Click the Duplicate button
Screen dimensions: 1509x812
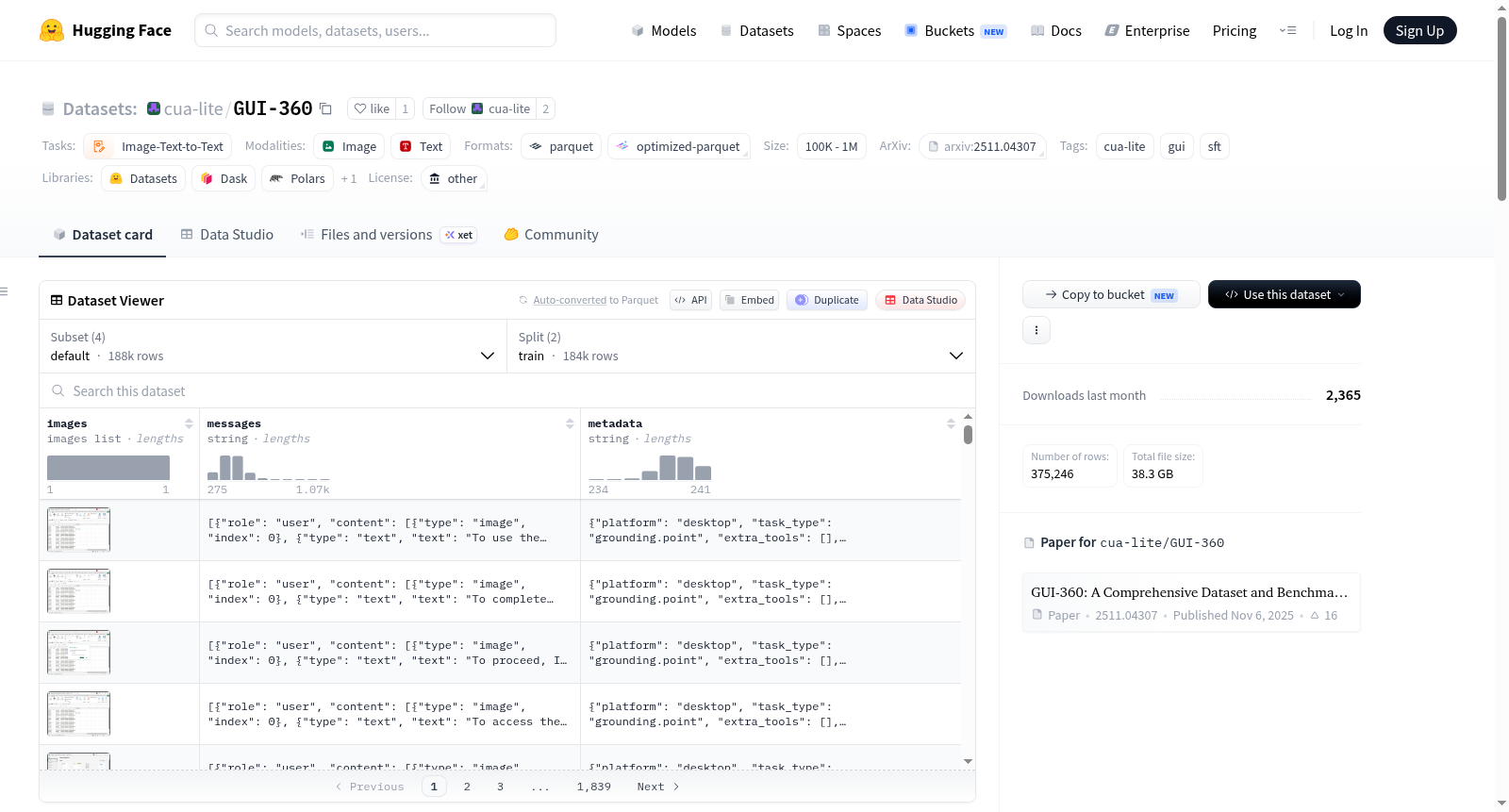(x=826, y=300)
